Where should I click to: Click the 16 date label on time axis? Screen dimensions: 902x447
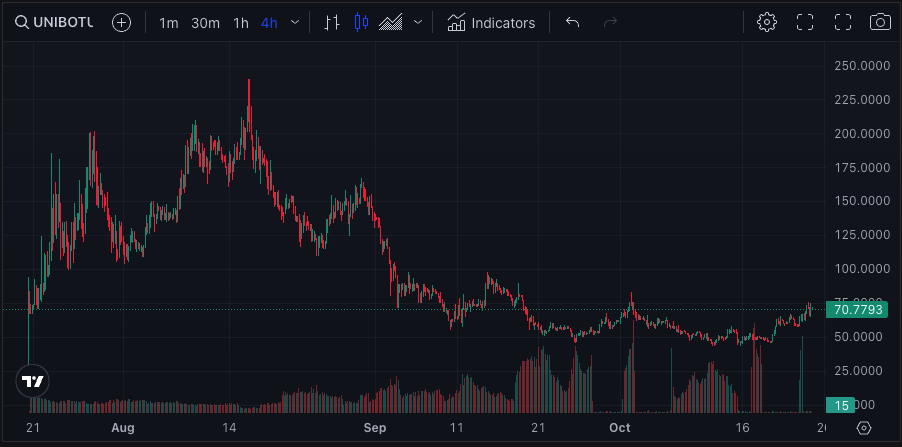pyautogui.click(x=743, y=428)
